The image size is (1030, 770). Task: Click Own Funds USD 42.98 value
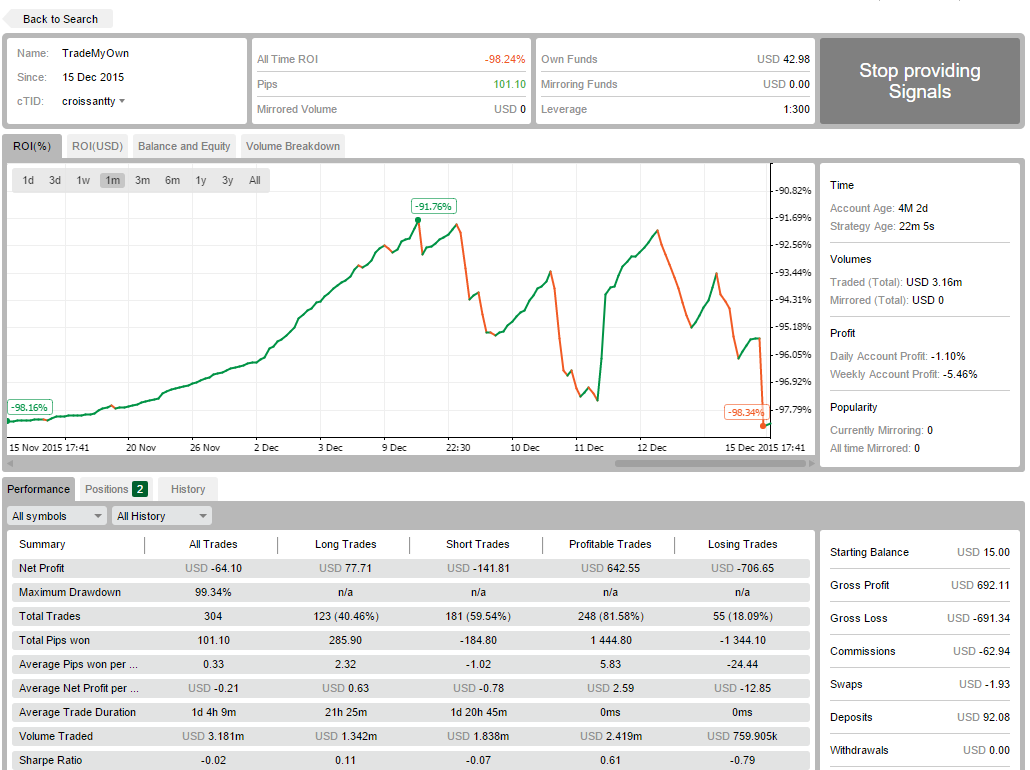[x=783, y=59]
